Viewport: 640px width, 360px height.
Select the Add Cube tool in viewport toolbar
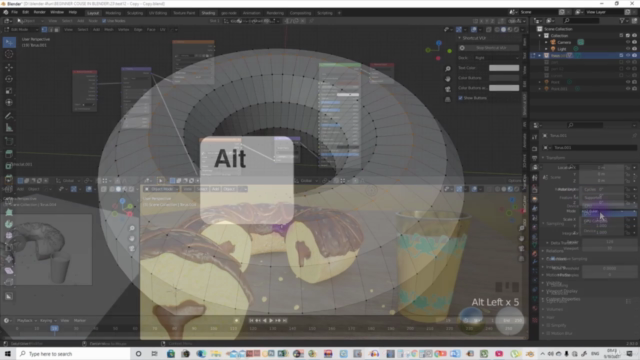coord(9,141)
